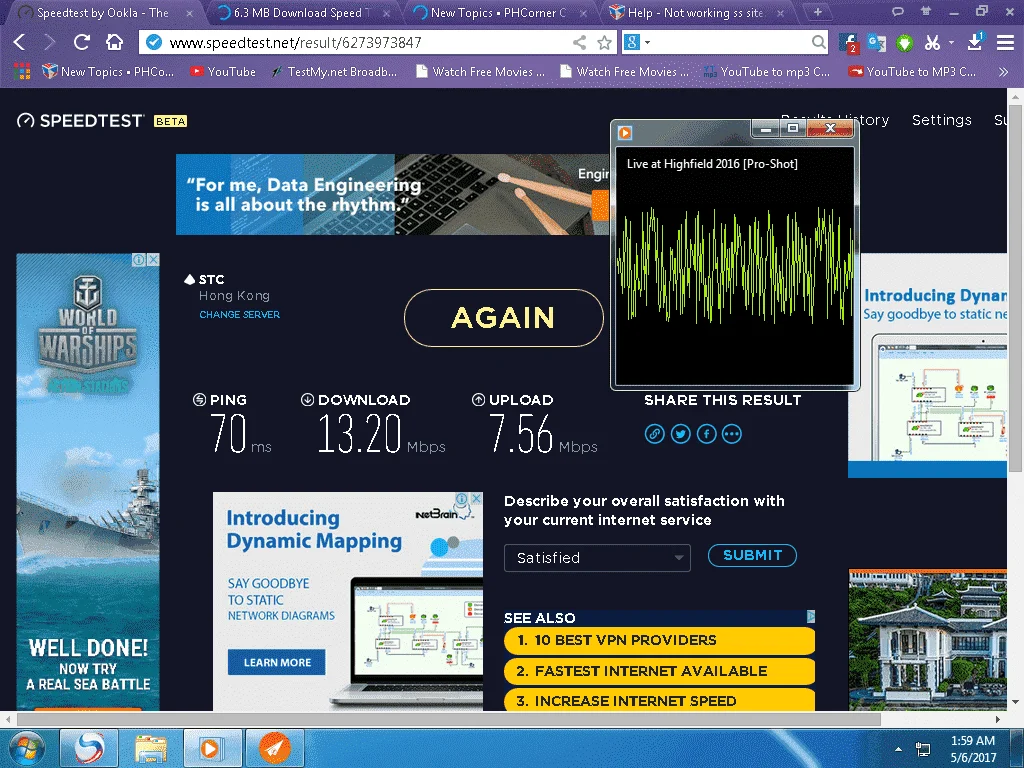Screen dimensions: 1024x768
Task: Open the browser home page icon
Action: click(x=114, y=42)
